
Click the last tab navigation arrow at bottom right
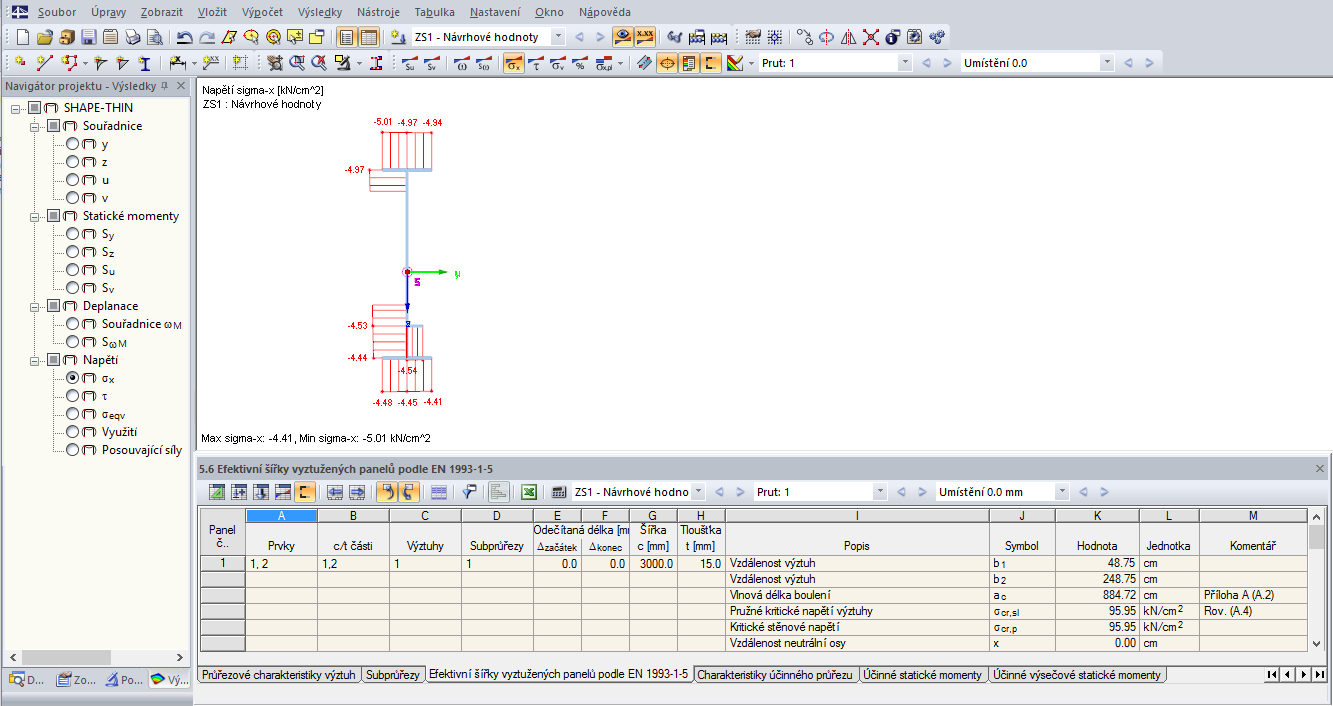click(x=1320, y=675)
